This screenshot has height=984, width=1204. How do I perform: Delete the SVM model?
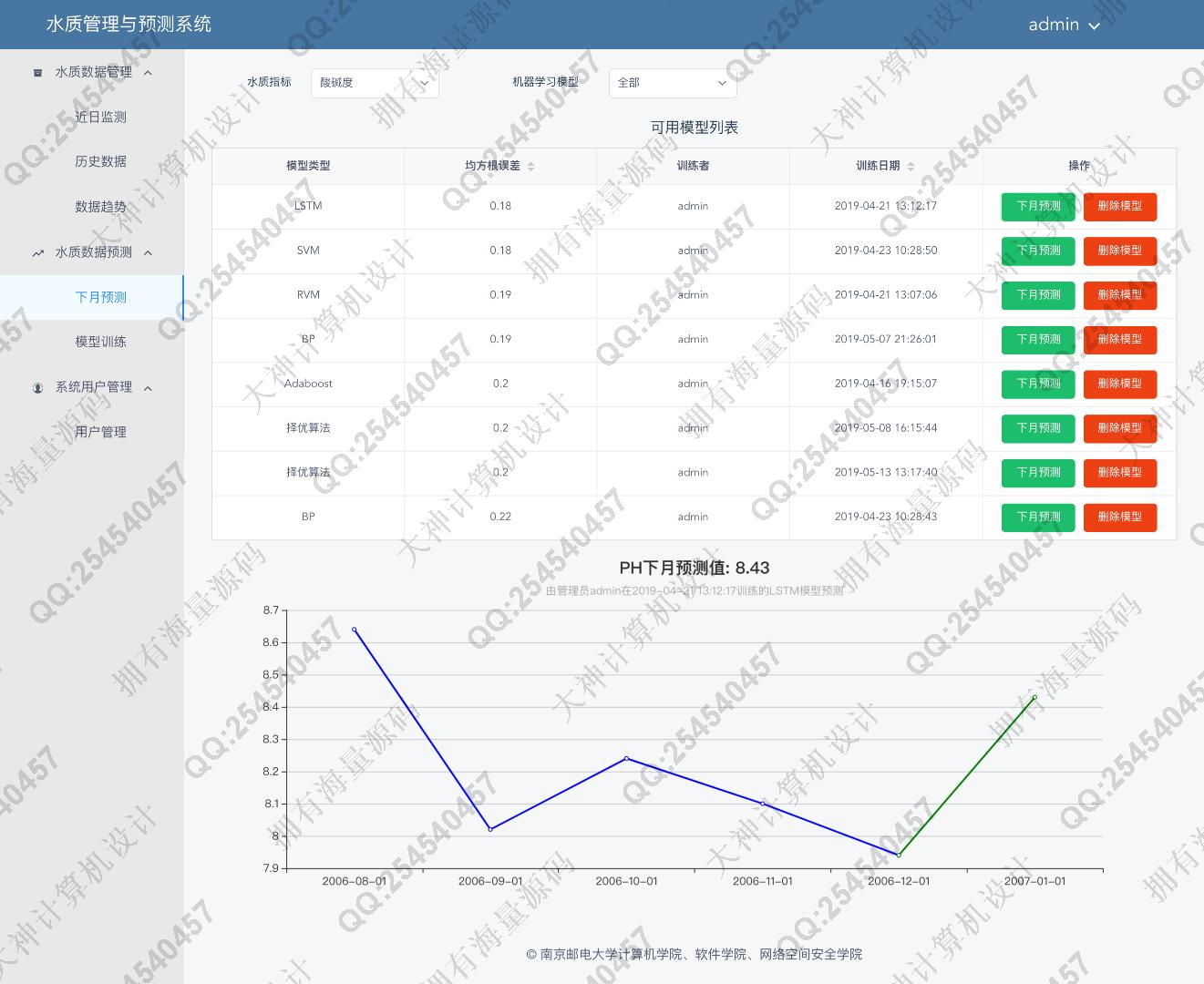tap(1119, 251)
